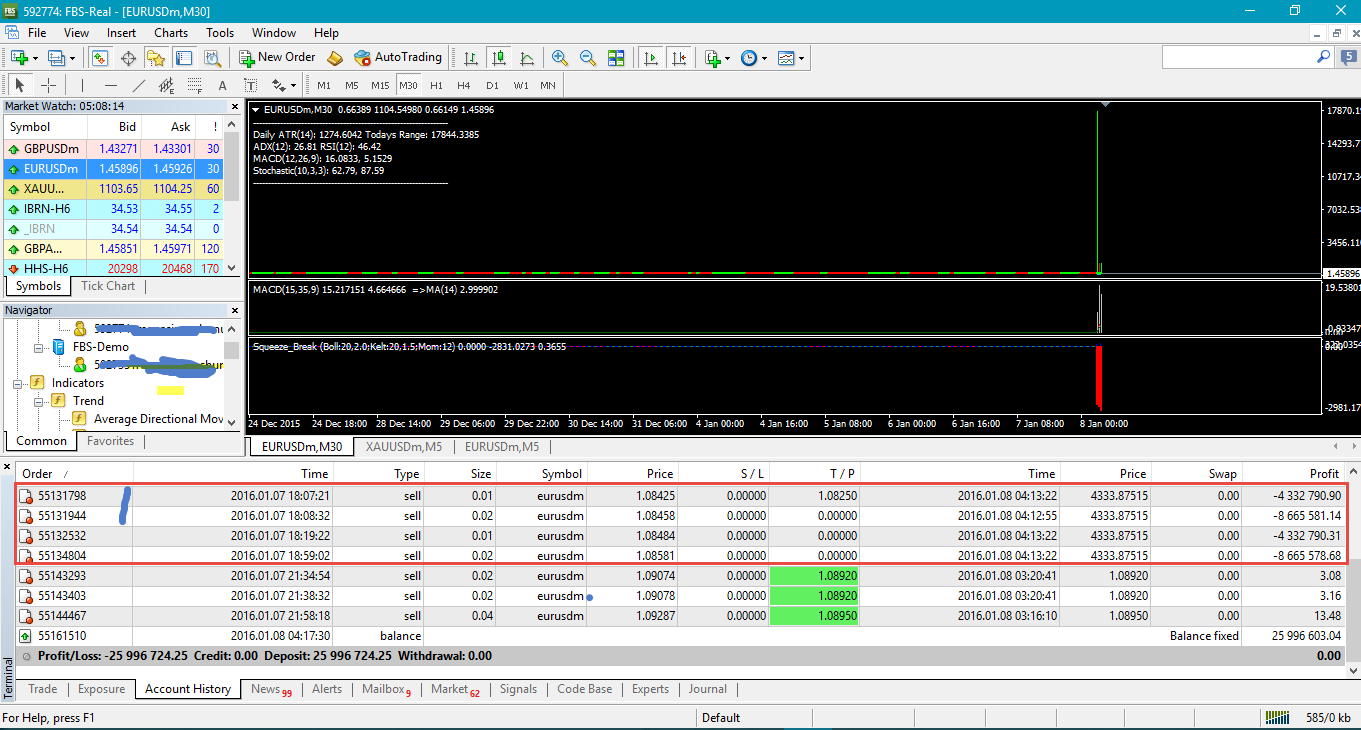Switch to the Tick Chart tab
This screenshot has width=1361, height=730.
click(108, 286)
